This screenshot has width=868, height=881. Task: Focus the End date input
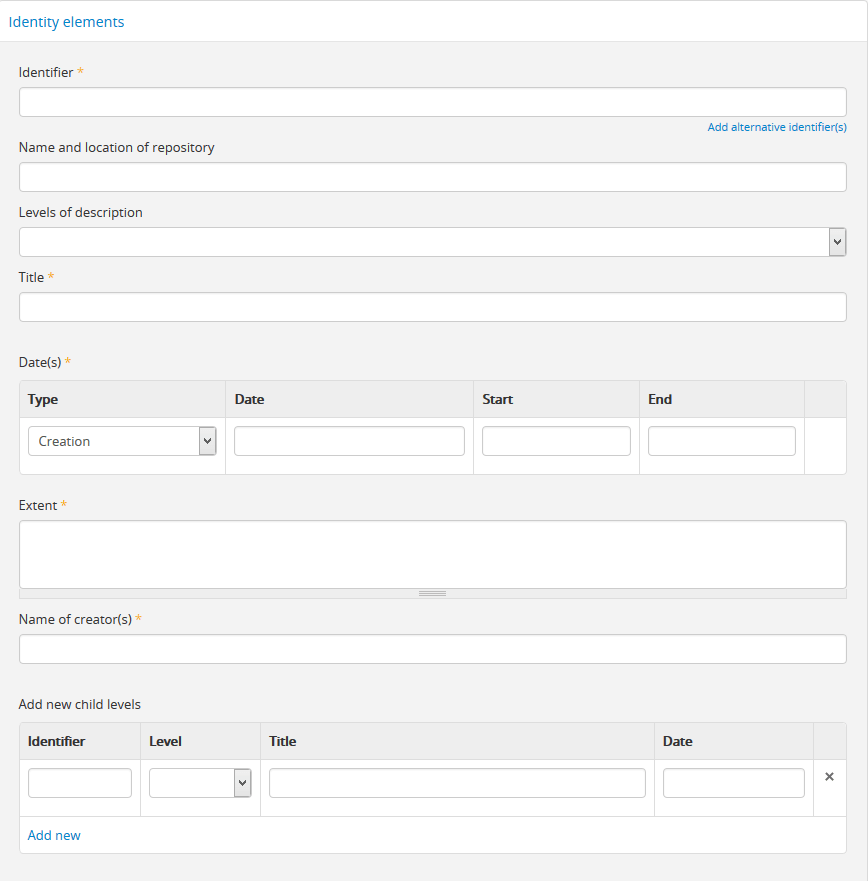coord(721,440)
